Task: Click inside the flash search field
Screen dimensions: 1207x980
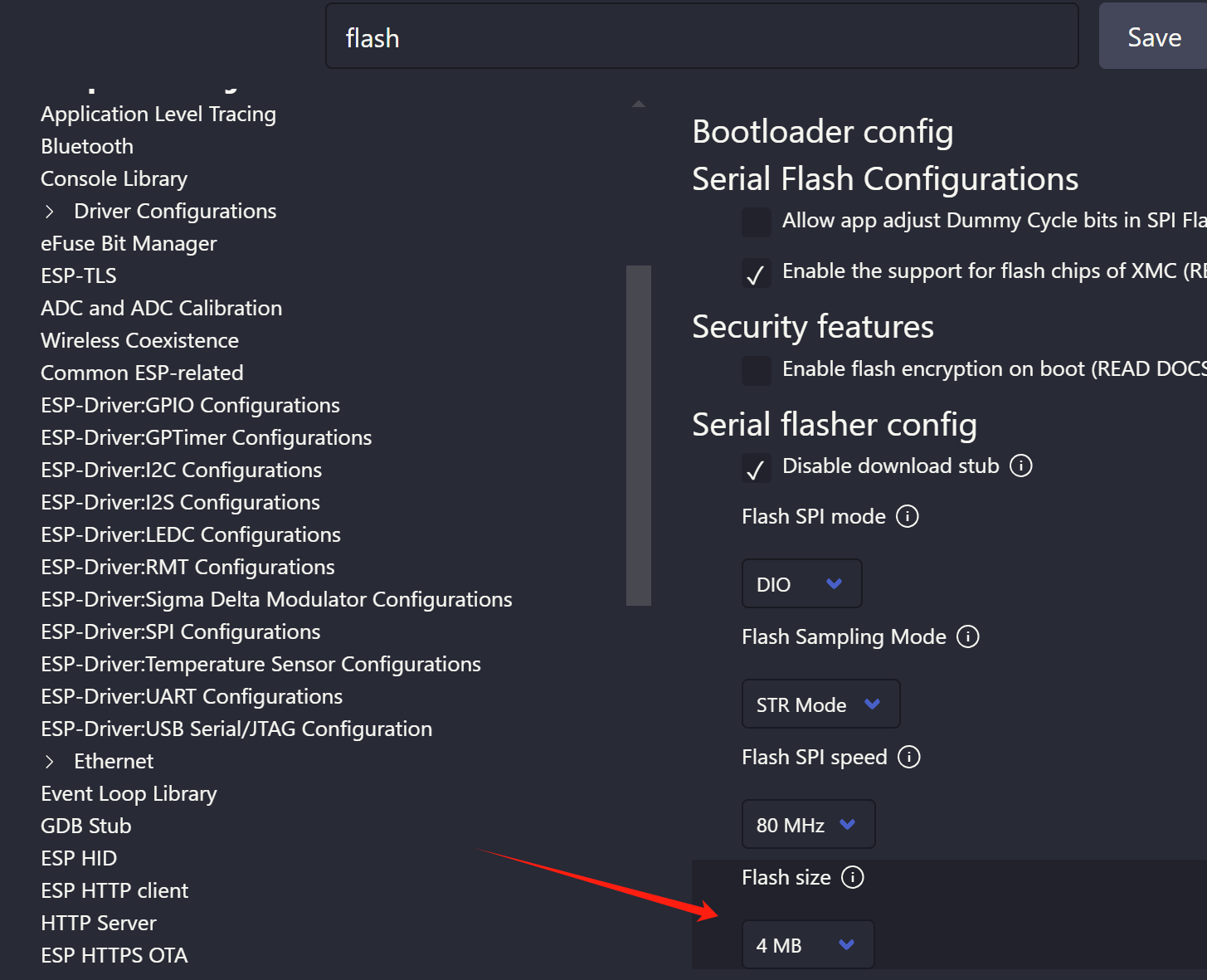Action: point(702,37)
